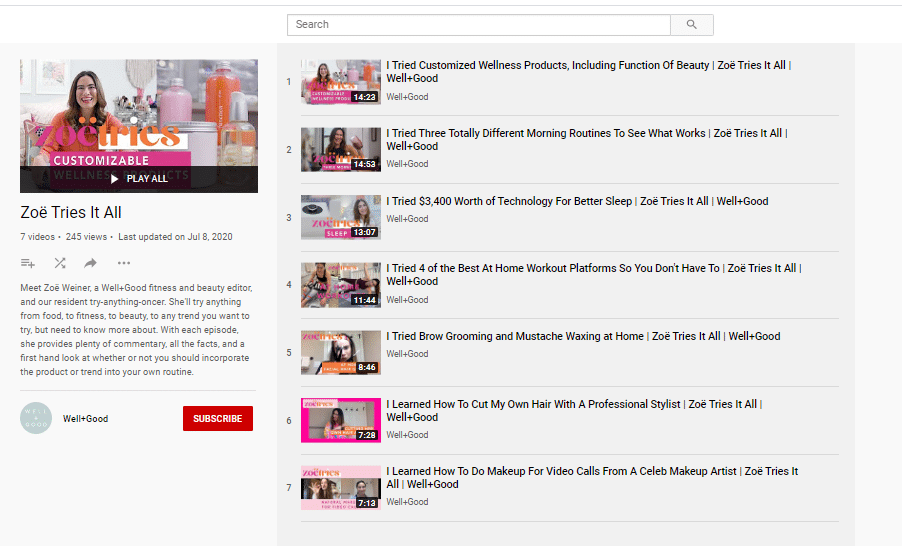Screen dimensions: 902x546
Task: Open Well+Good channel name beside the avatar
Action: point(85,419)
